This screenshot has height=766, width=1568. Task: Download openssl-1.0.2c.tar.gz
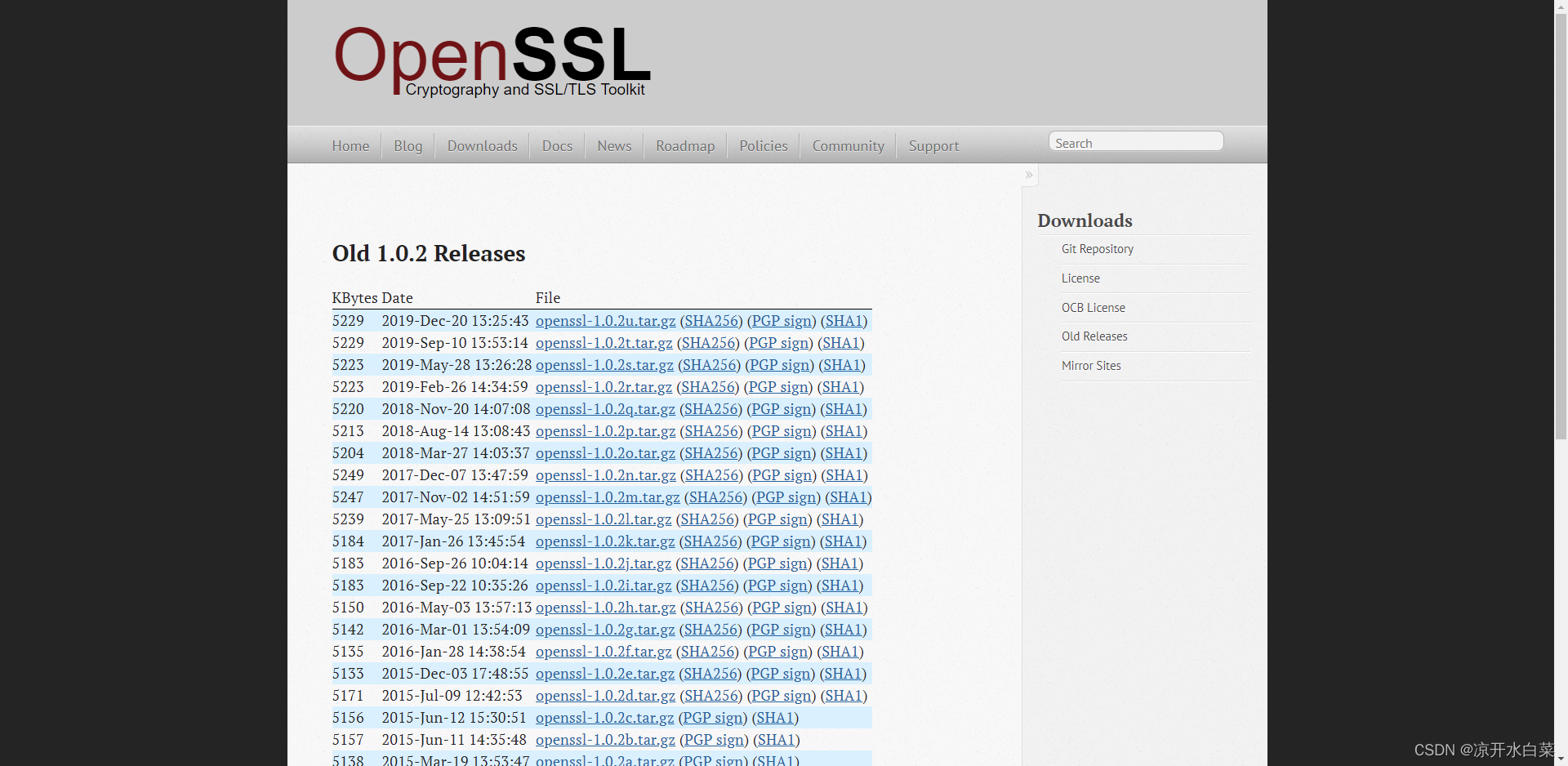click(x=605, y=718)
